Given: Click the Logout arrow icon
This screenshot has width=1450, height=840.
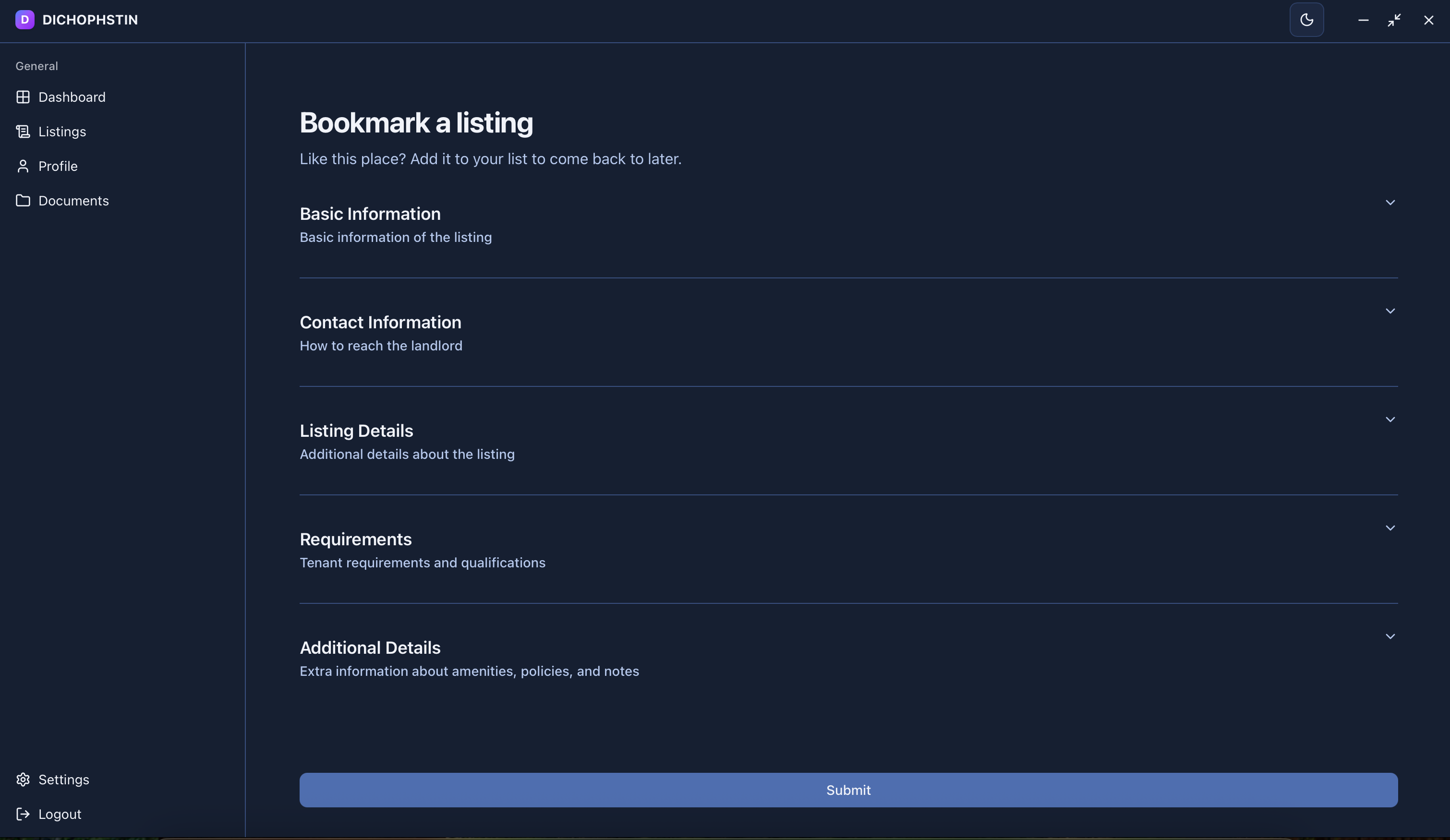Looking at the screenshot, I should (23, 814).
